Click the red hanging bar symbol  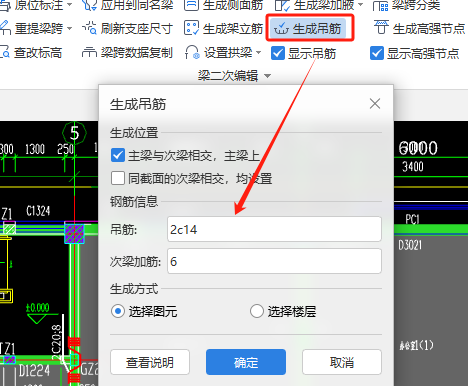coord(74,359)
